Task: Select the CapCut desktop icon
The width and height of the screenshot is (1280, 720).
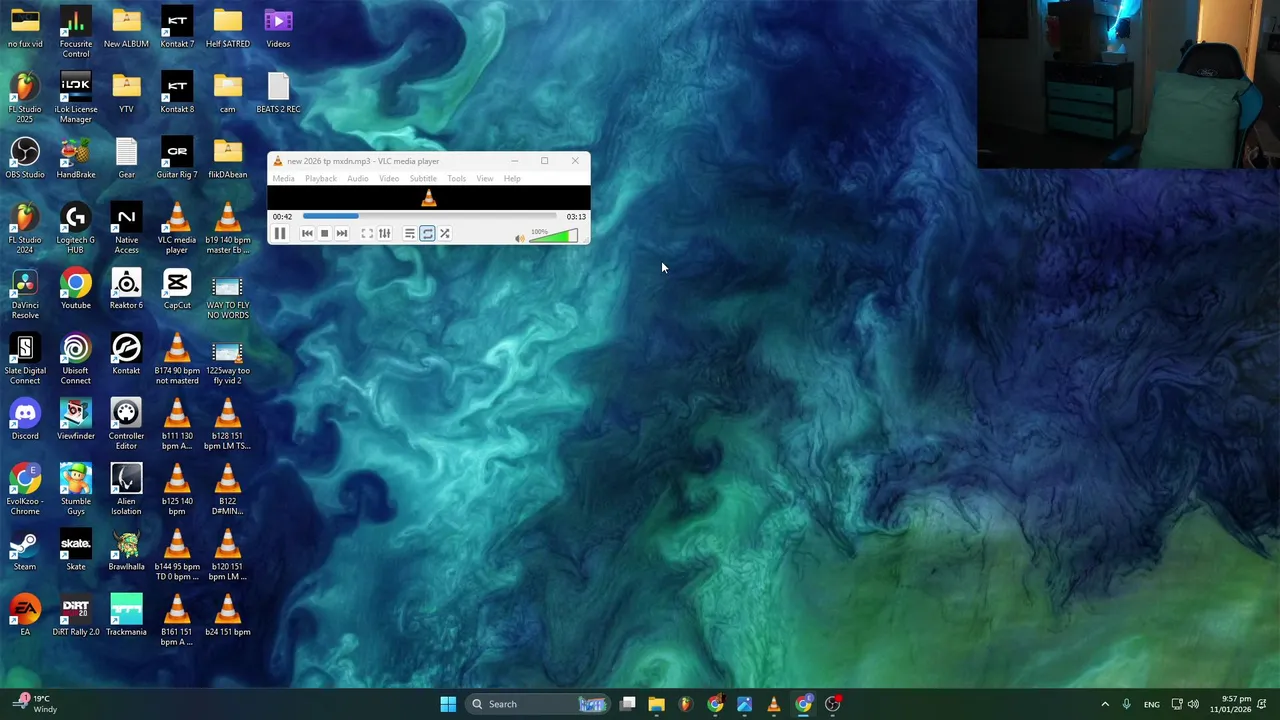Action: [177, 289]
